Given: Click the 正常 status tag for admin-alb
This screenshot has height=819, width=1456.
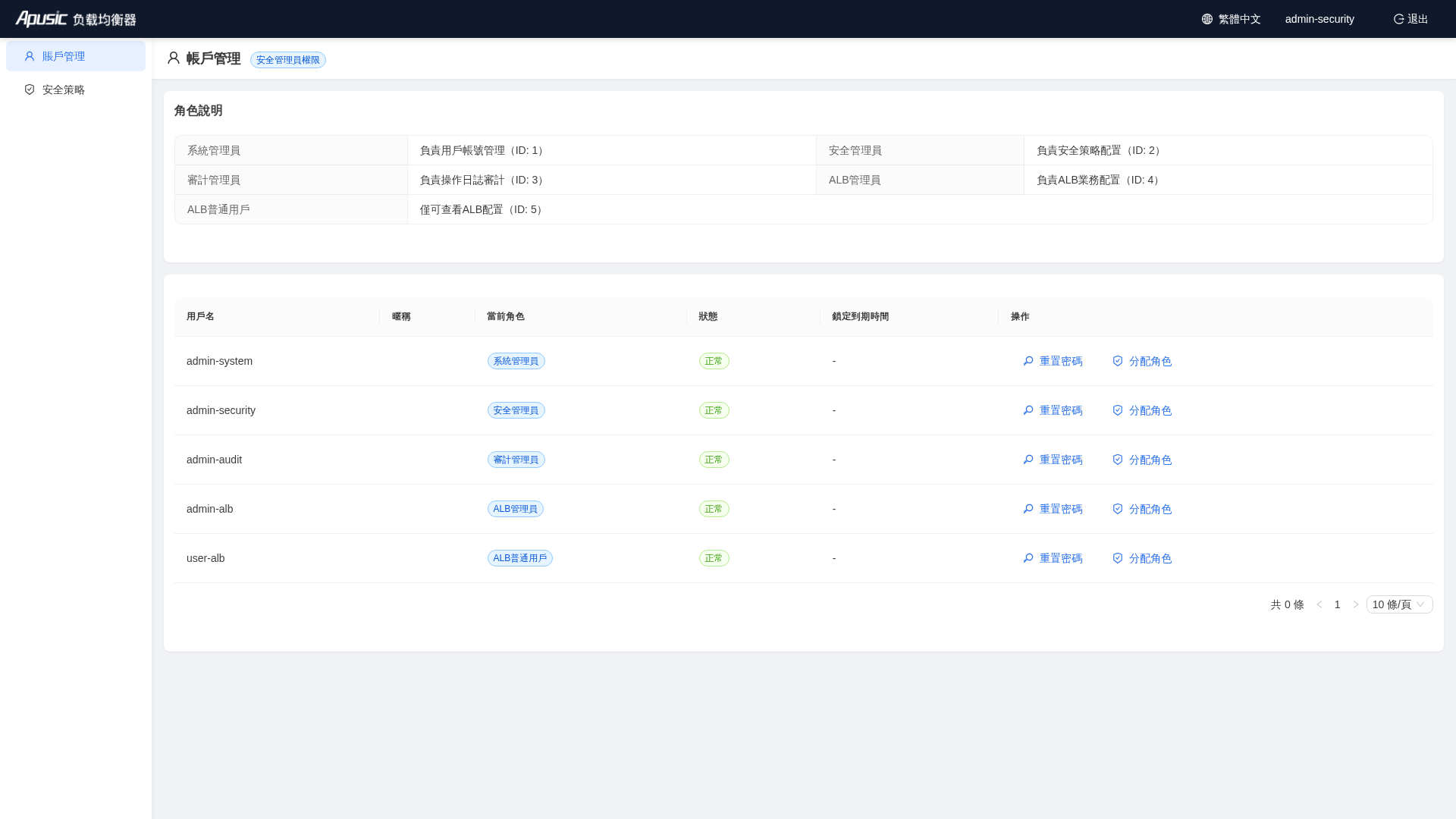Looking at the screenshot, I should [x=714, y=509].
